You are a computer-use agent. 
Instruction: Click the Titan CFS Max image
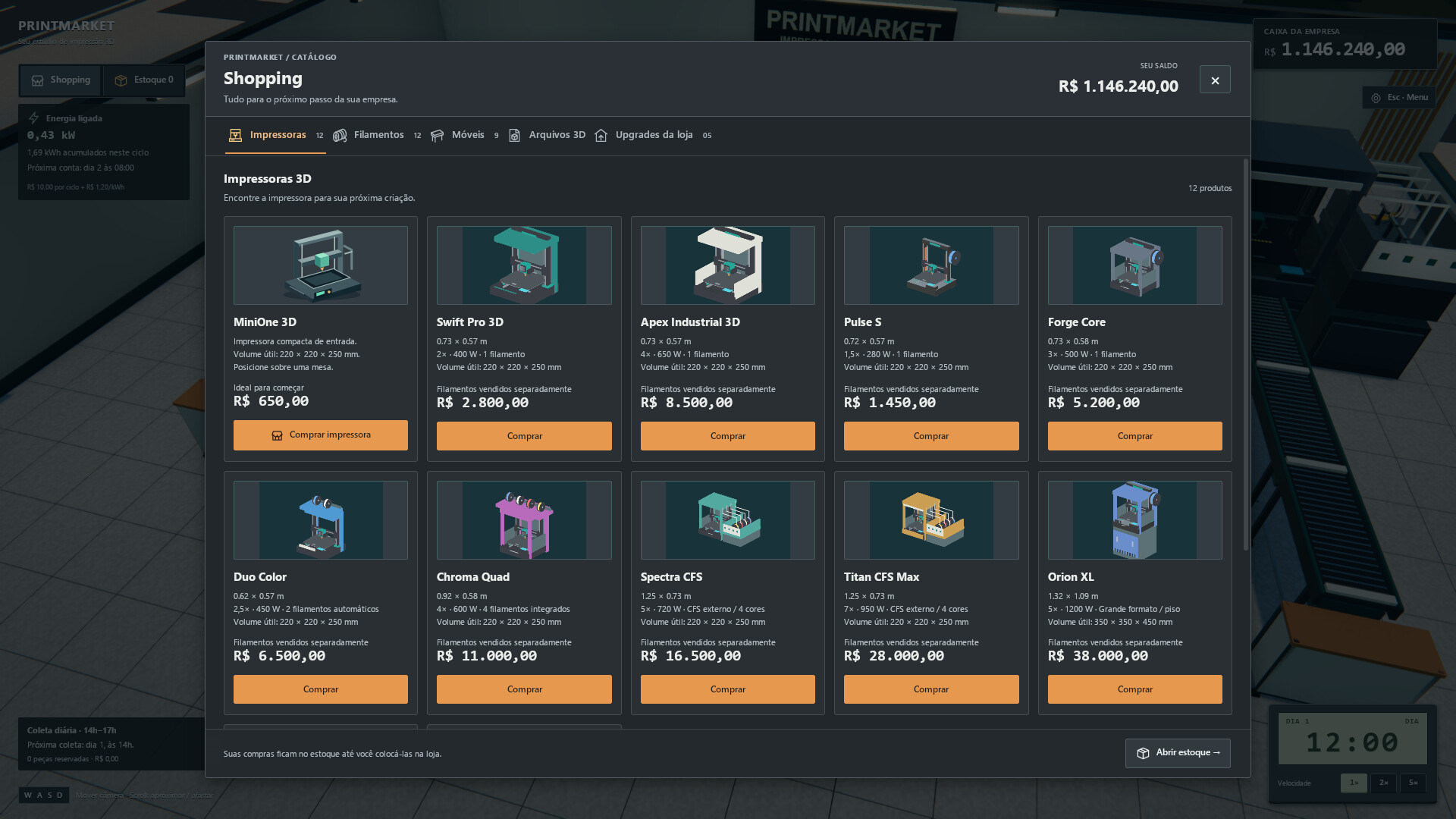coord(931,520)
